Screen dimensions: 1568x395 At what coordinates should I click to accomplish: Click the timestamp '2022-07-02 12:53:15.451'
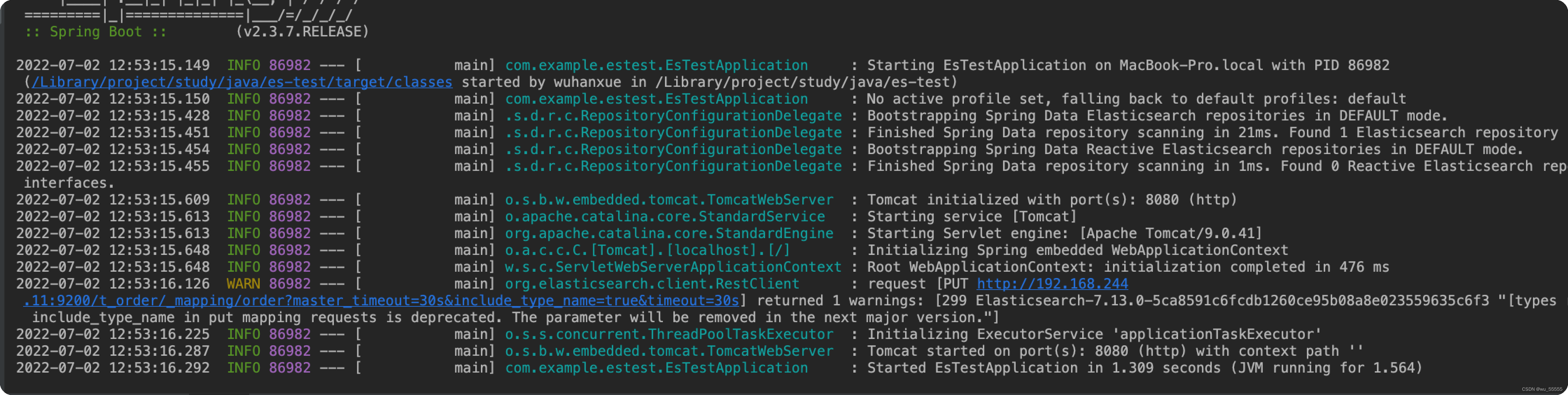pyautogui.click(x=113, y=133)
